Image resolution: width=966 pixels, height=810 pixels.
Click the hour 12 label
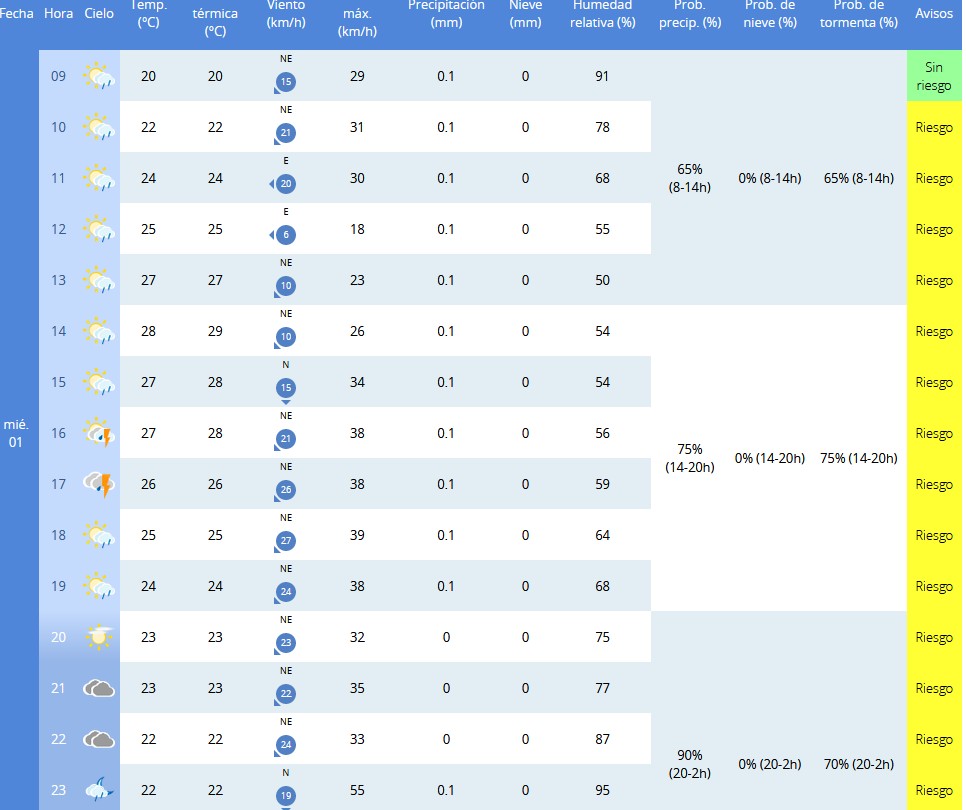point(59,229)
